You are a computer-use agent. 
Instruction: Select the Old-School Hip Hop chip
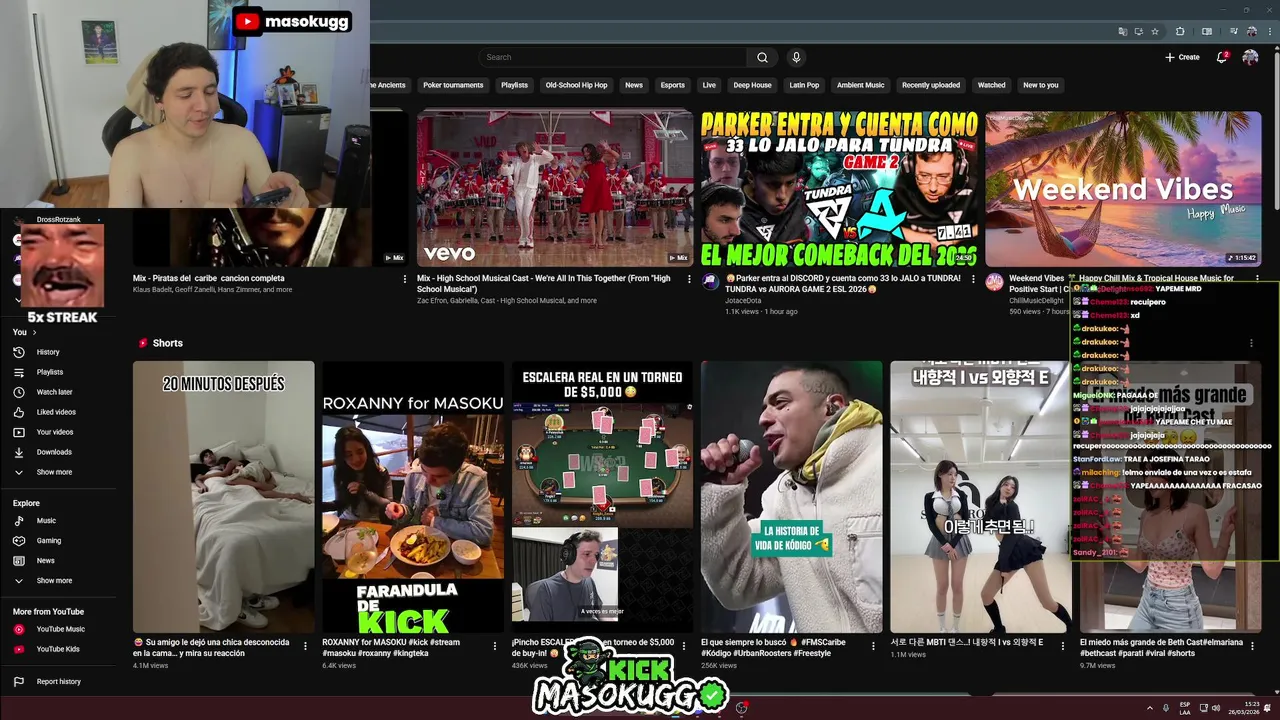576,85
